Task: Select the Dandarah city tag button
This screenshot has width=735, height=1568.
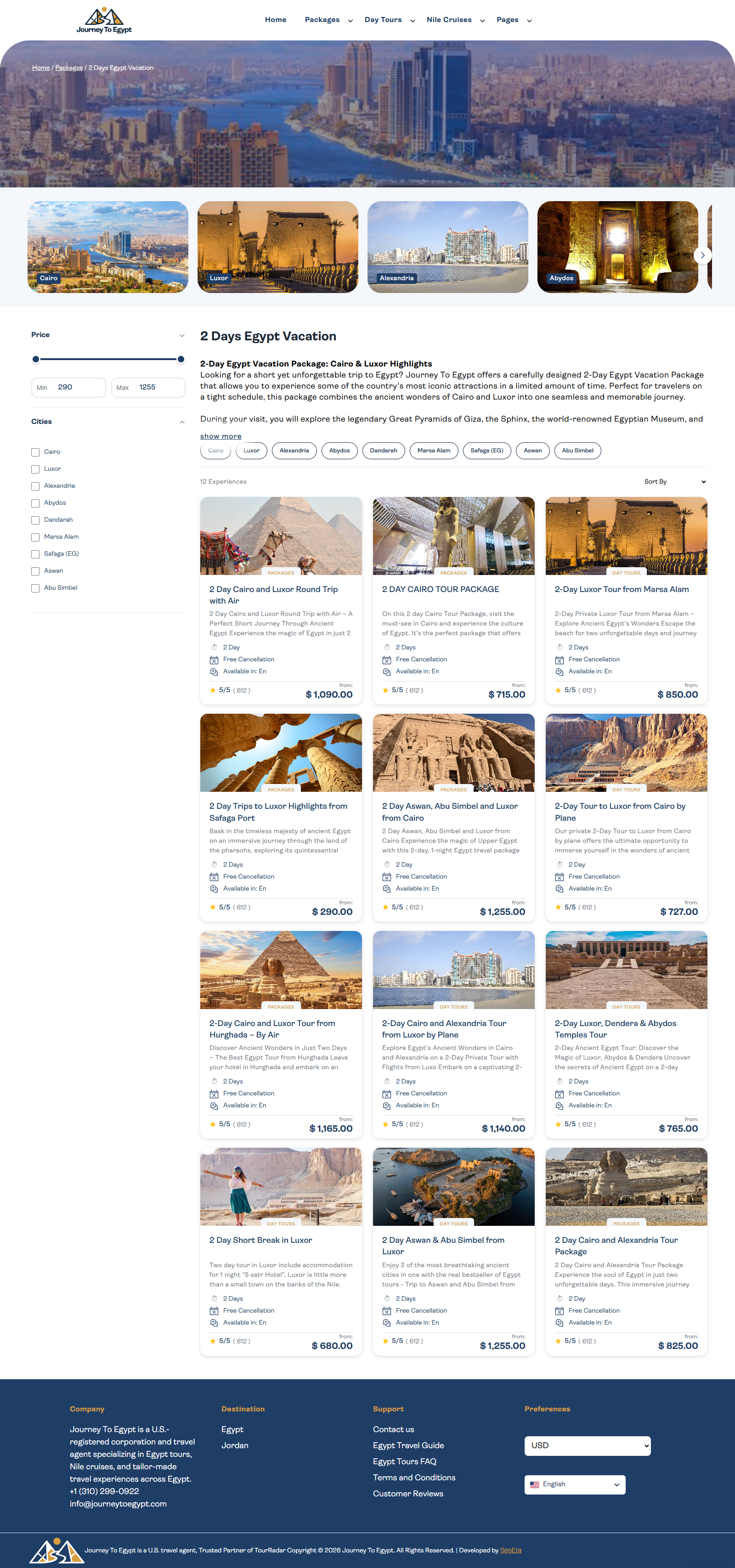Action: (383, 451)
